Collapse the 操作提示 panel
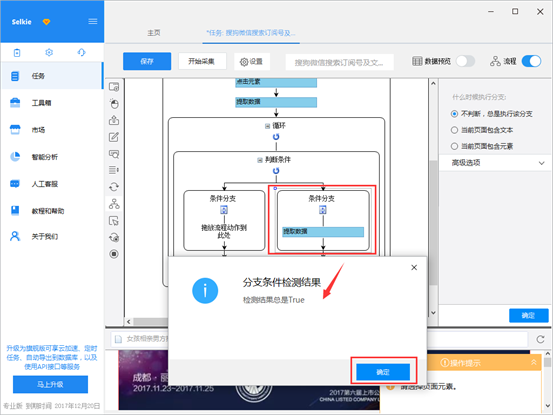553x415 pixels. coord(534,362)
